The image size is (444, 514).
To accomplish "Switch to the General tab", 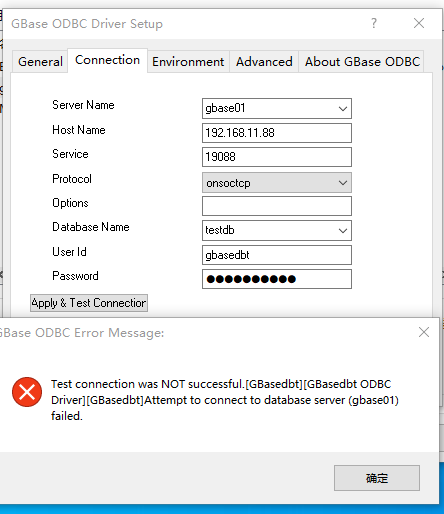I will point(40,62).
